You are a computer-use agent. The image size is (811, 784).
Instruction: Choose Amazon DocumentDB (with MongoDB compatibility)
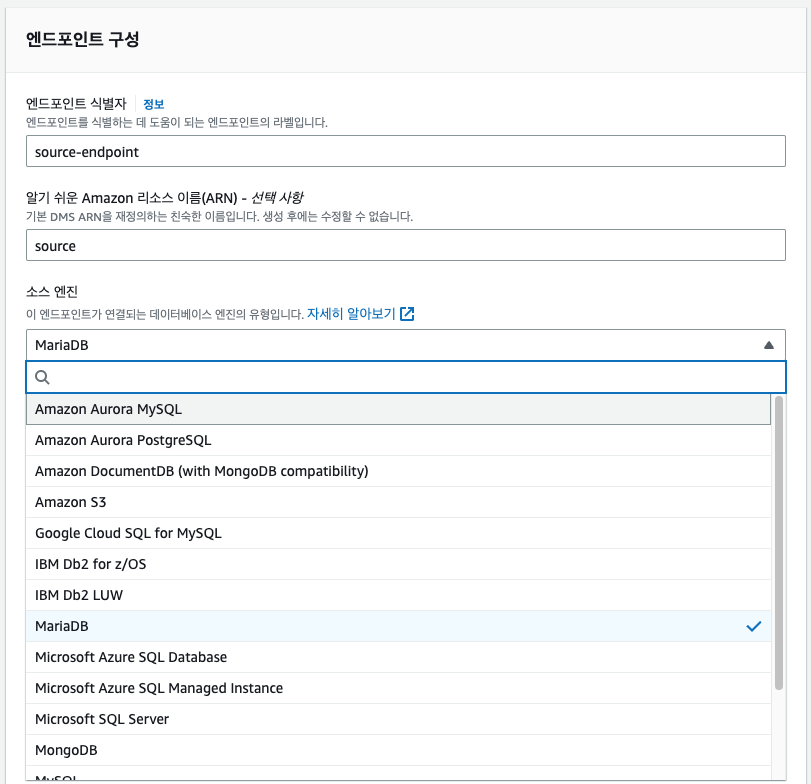(x=398, y=471)
